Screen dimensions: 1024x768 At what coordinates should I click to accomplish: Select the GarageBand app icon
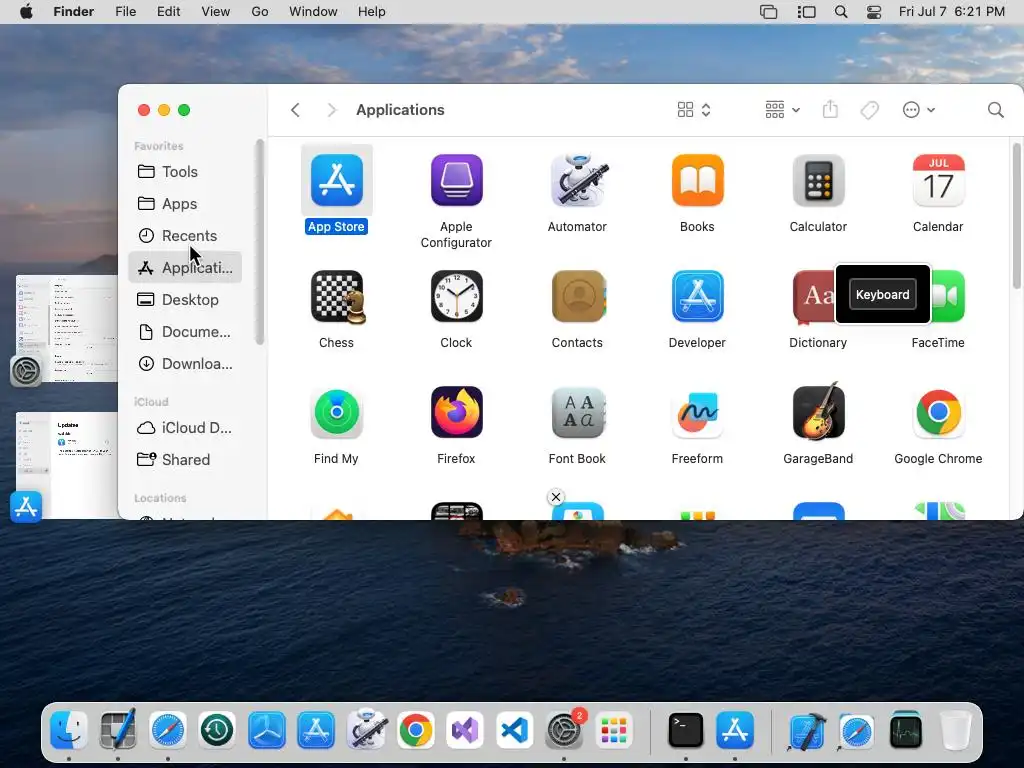(x=818, y=411)
